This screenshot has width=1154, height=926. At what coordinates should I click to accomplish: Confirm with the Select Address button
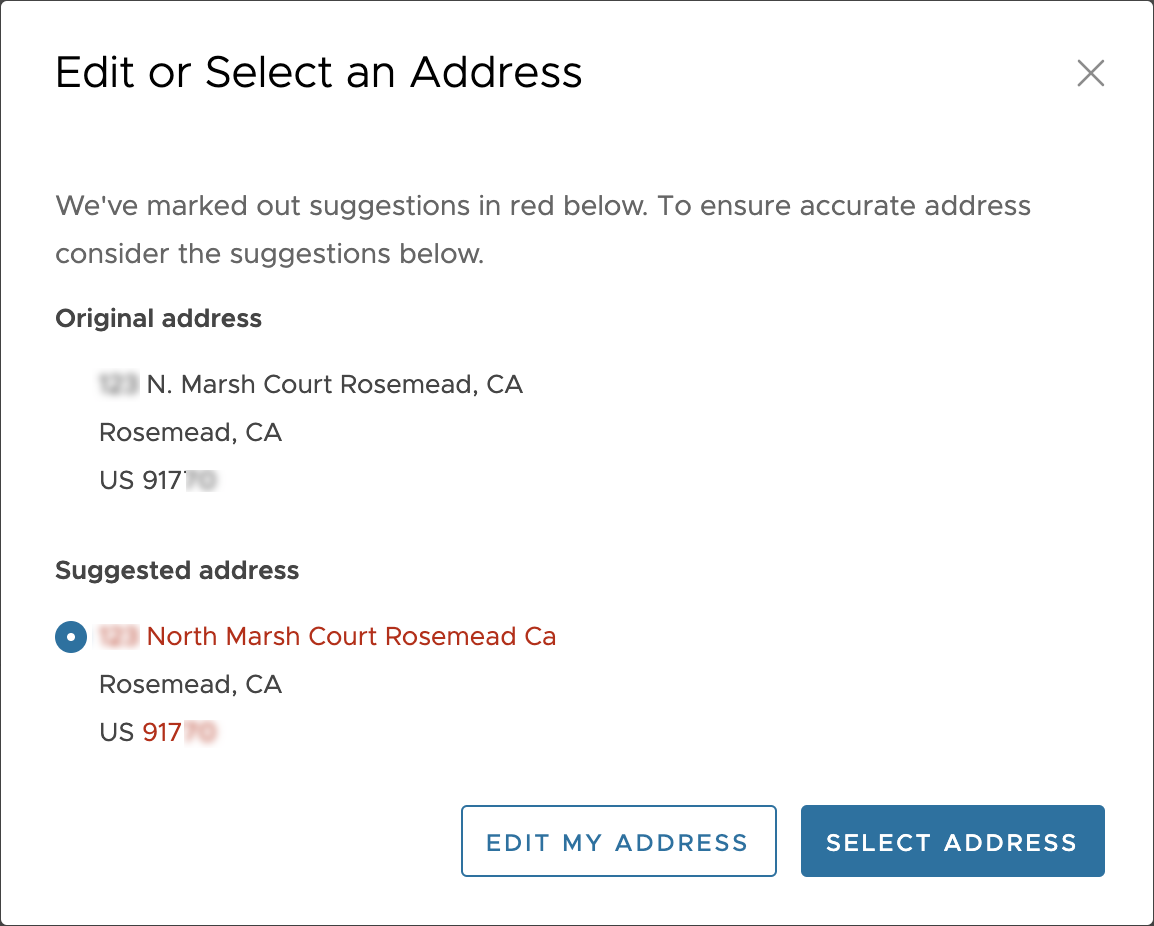pos(952,842)
